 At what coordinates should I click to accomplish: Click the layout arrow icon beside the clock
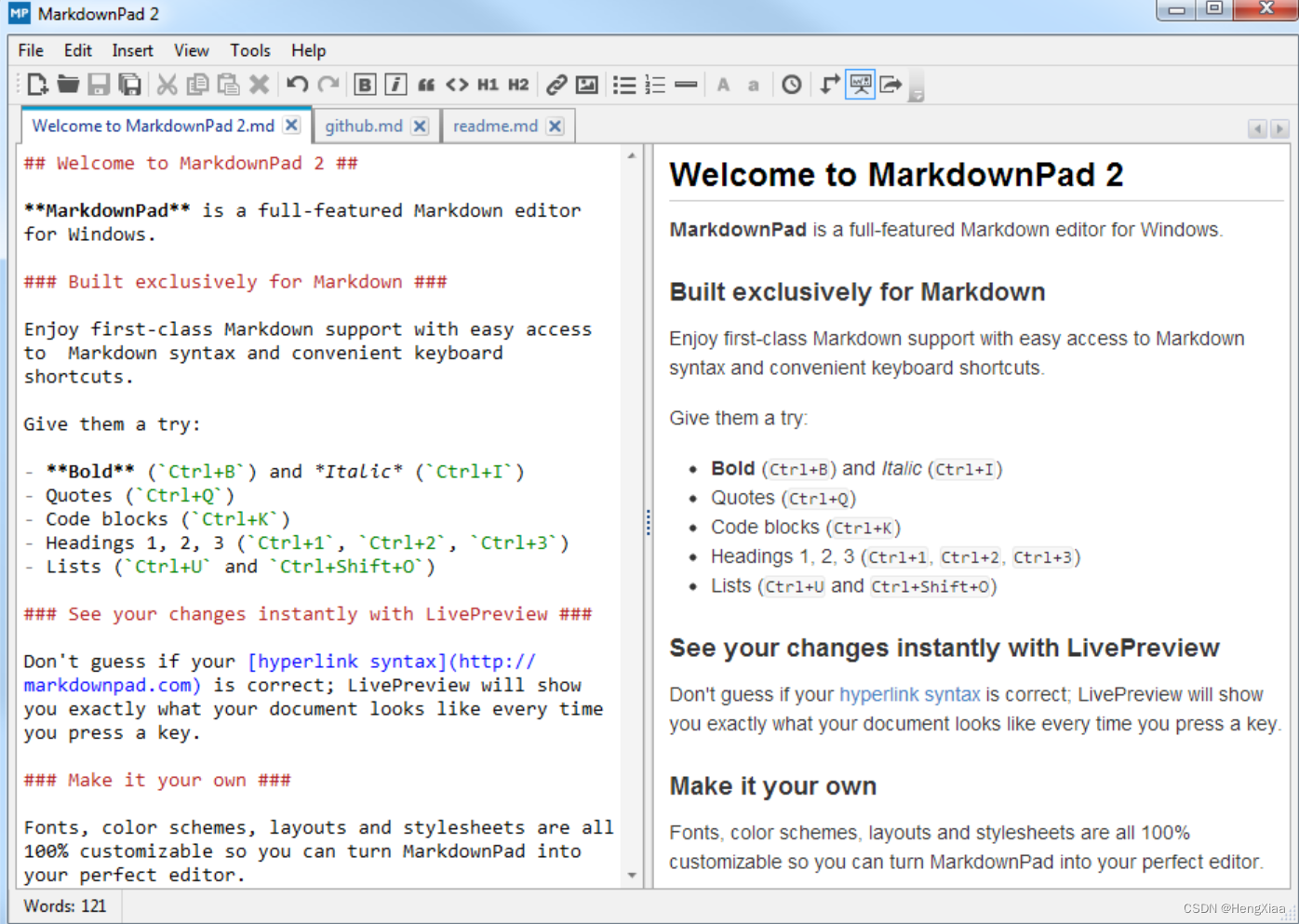(x=830, y=85)
